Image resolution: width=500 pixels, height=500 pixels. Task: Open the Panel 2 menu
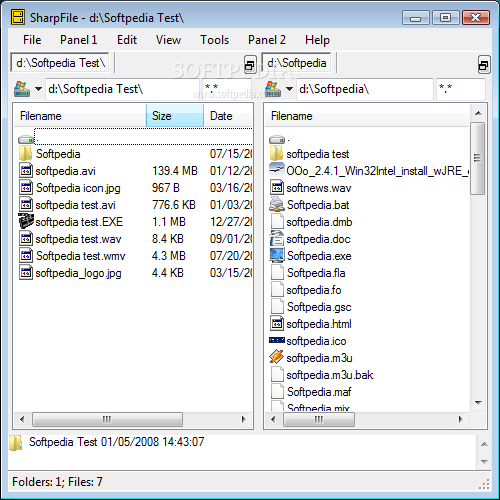267,40
